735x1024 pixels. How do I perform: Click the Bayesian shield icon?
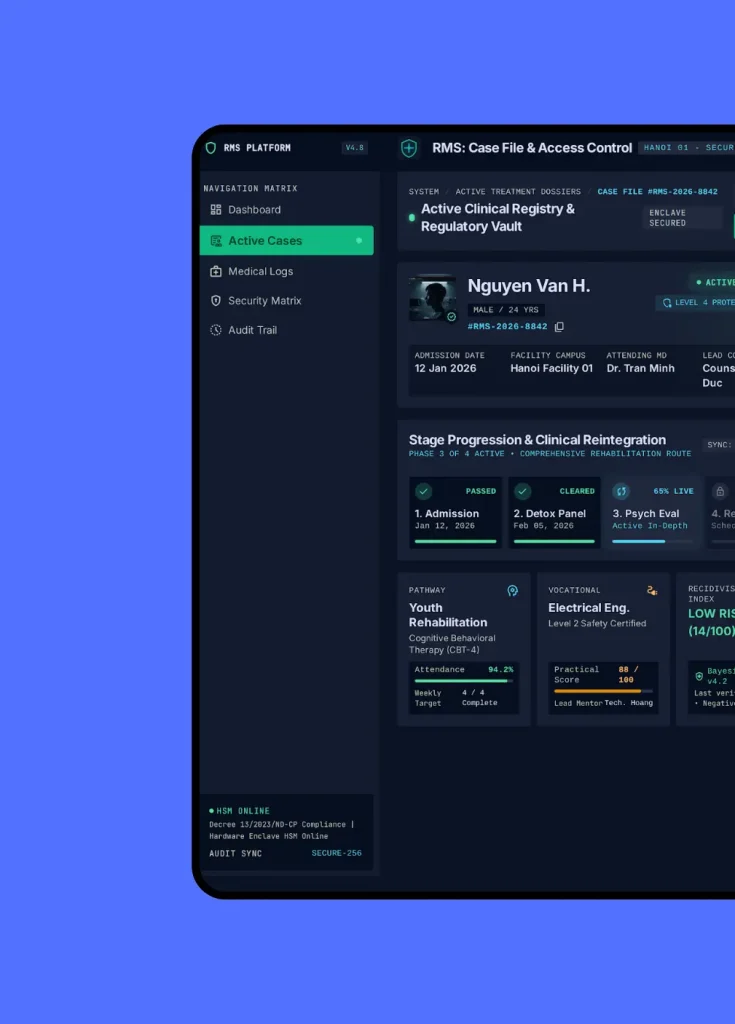point(699,676)
